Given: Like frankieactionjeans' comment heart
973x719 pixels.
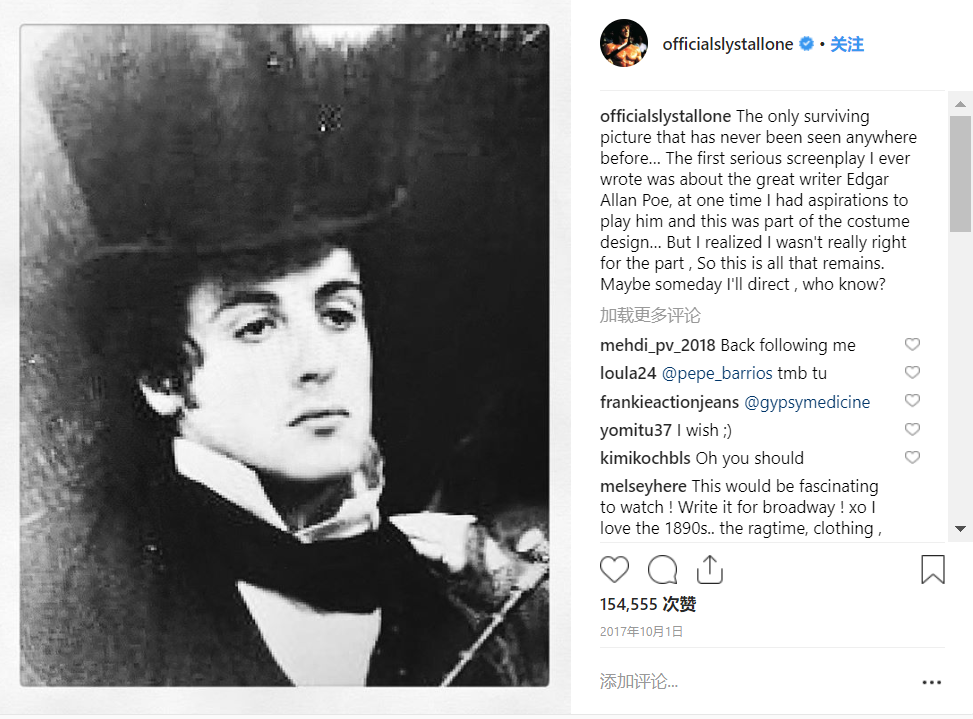Looking at the screenshot, I should [912, 401].
